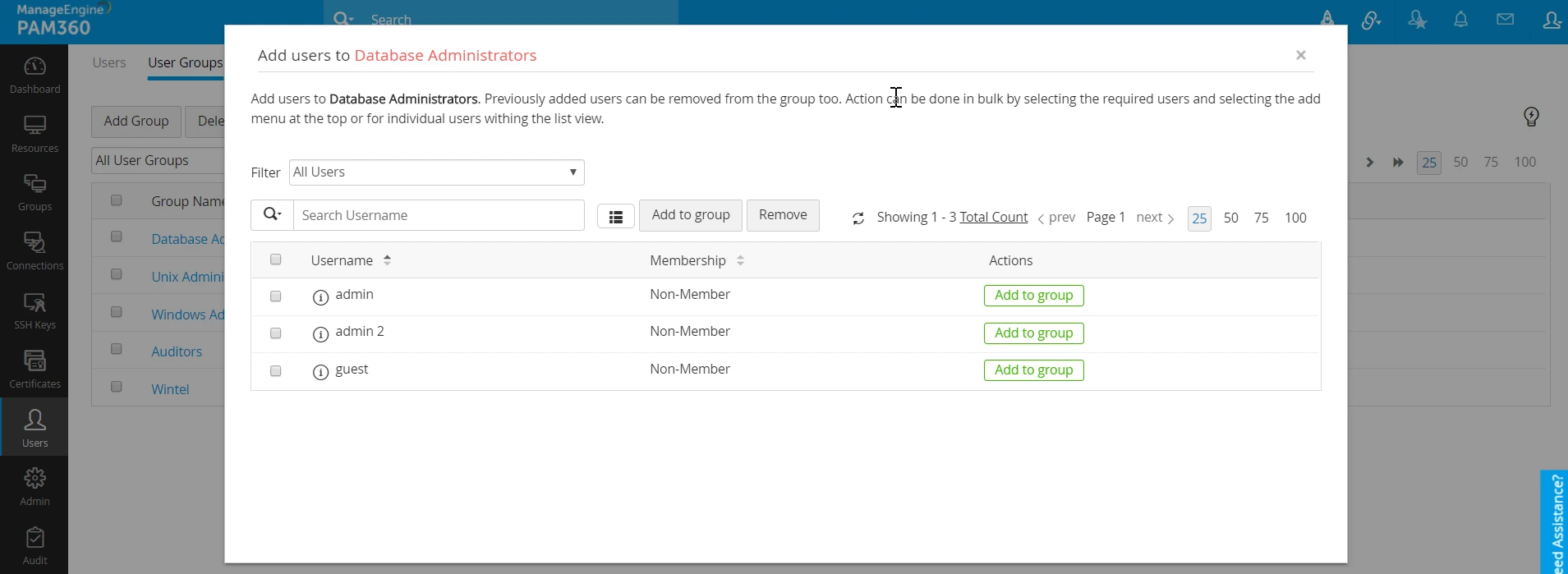Open the Dashboard sidebar icon
The height and width of the screenshot is (574, 1568).
click(34, 75)
